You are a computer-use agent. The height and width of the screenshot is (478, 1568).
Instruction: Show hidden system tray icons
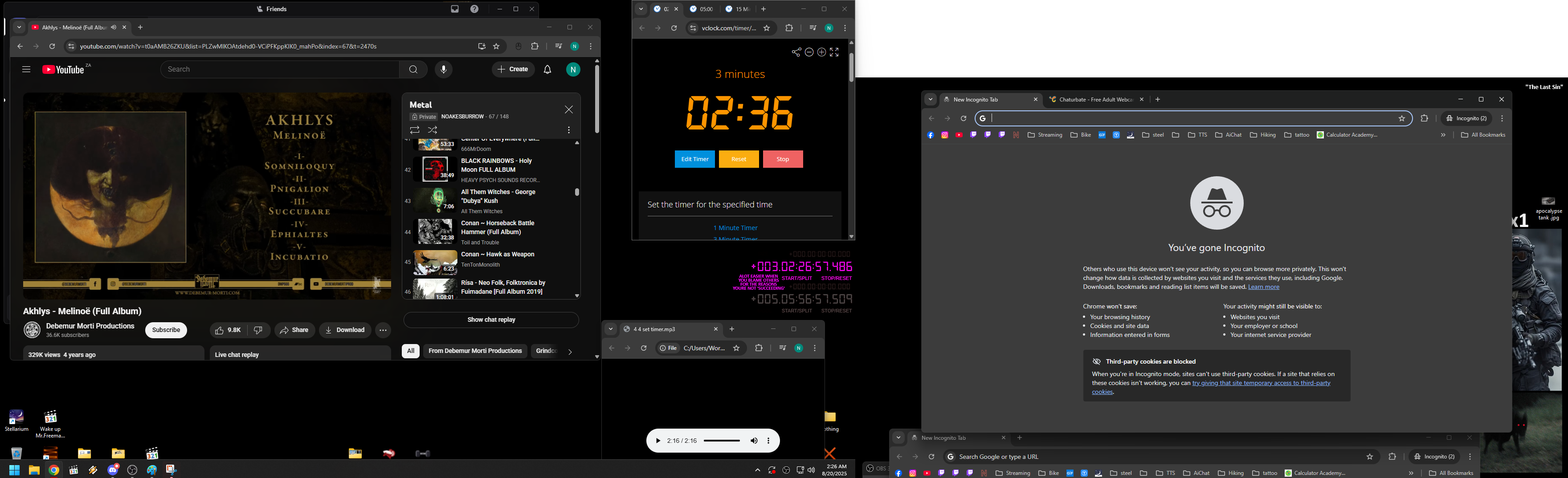(x=757, y=470)
